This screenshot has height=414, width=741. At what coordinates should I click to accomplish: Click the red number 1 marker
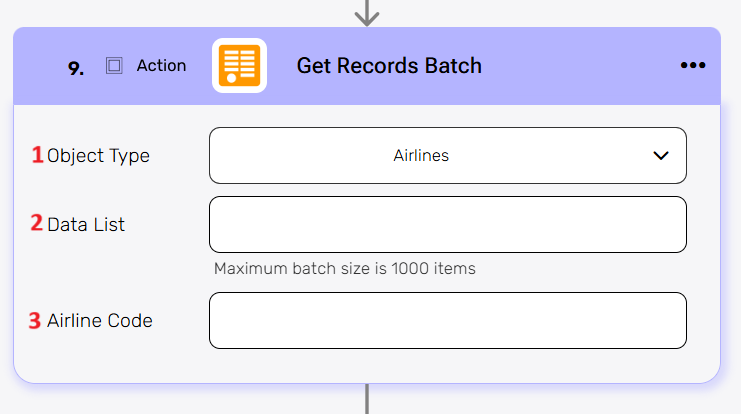point(38,155)
